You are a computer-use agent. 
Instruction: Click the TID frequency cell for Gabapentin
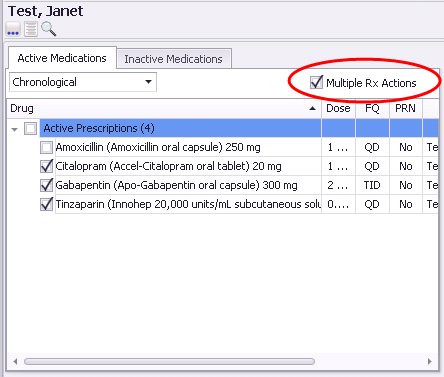(x=372, y=185)
